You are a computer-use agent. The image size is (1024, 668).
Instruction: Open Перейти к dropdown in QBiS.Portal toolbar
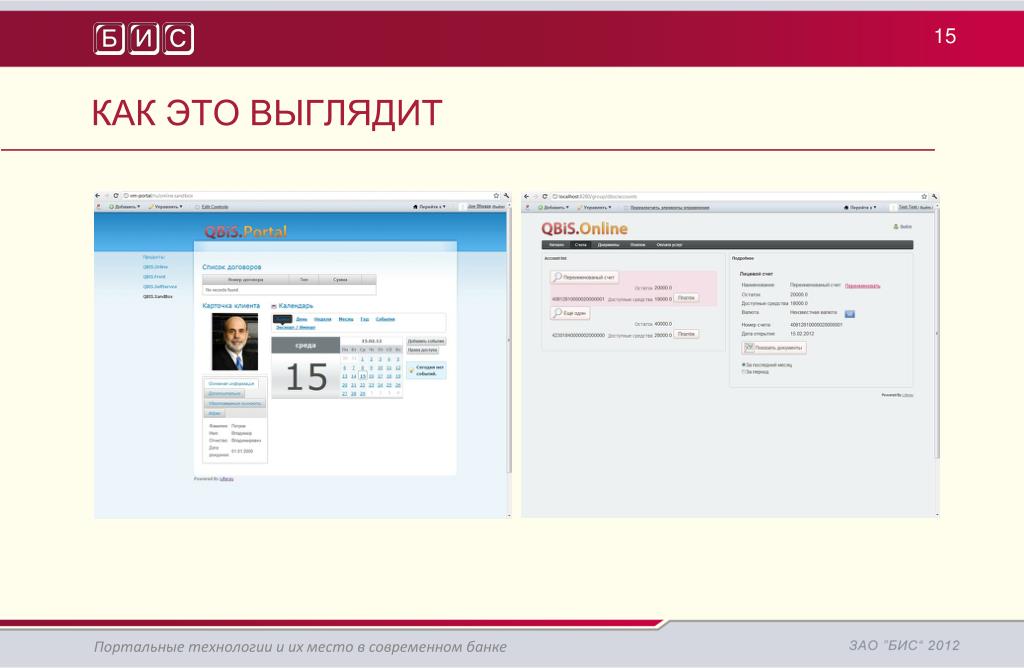(x=429, y=207)
